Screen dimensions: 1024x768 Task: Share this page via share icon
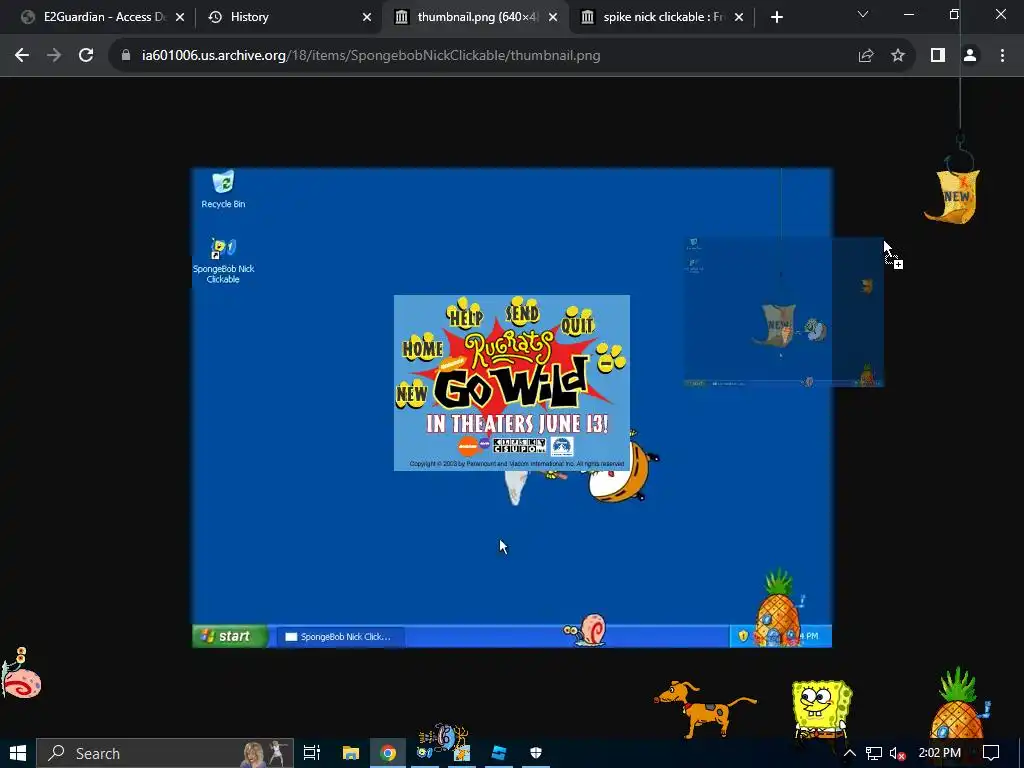click(866, 56)
